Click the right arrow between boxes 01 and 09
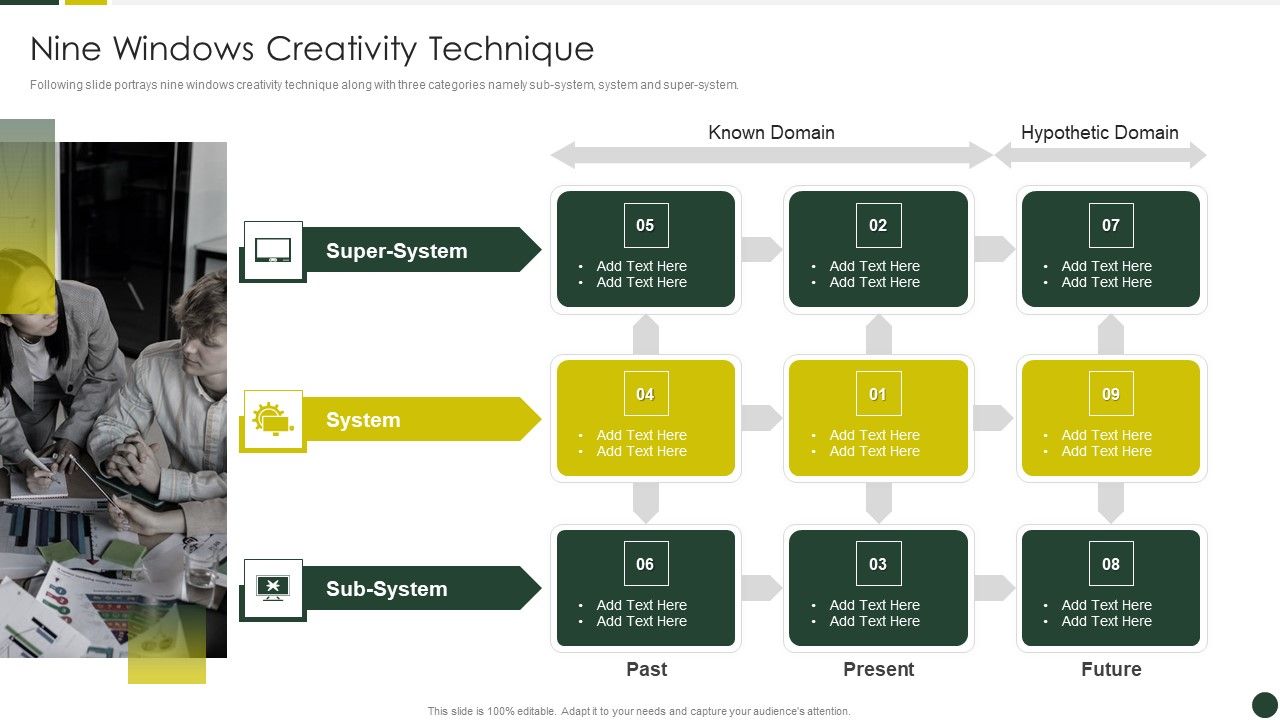1280x720 pixels. point(994,418)
